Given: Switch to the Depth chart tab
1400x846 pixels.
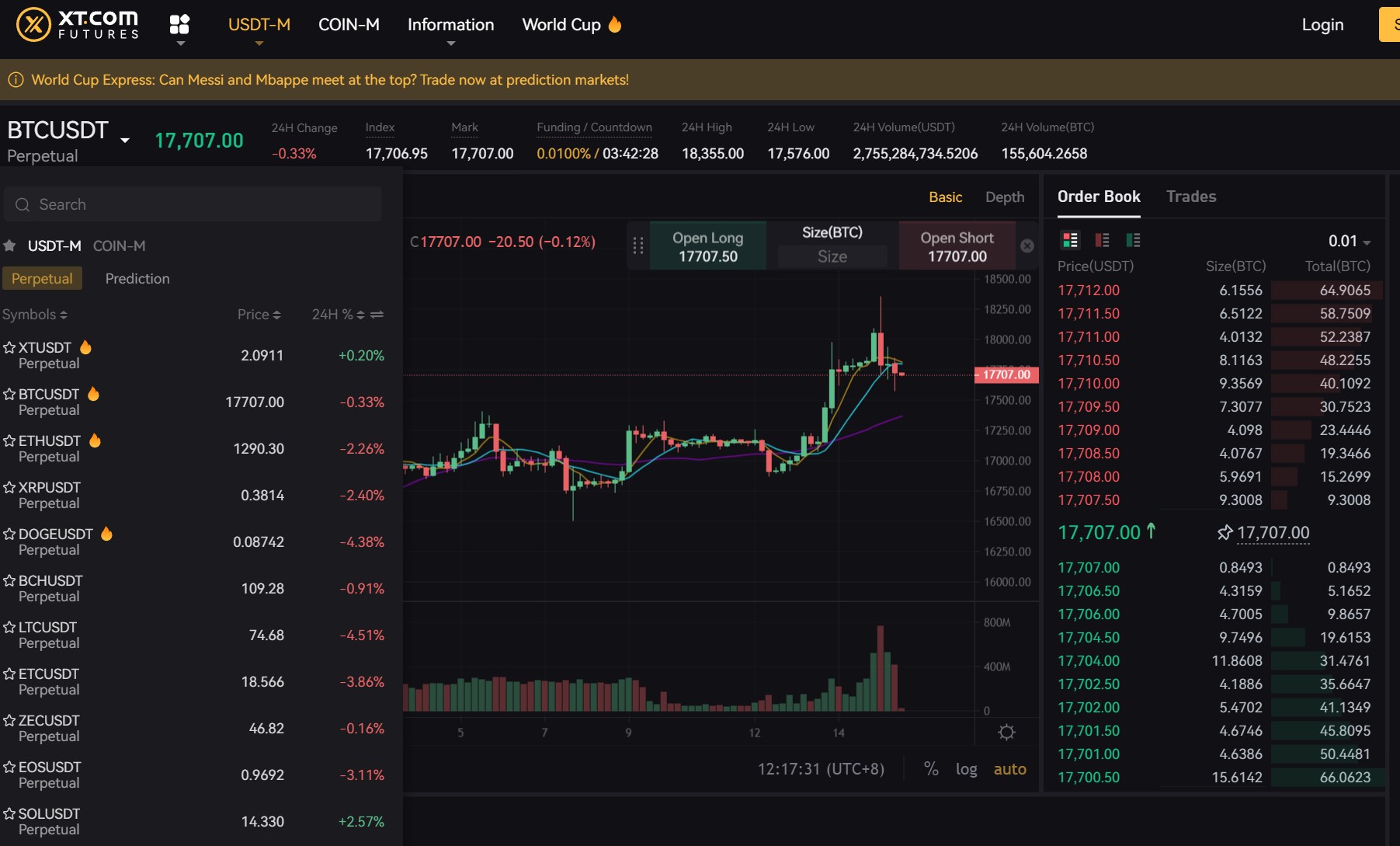Looking at the screenshot, I should click(x=1004, y=197).
